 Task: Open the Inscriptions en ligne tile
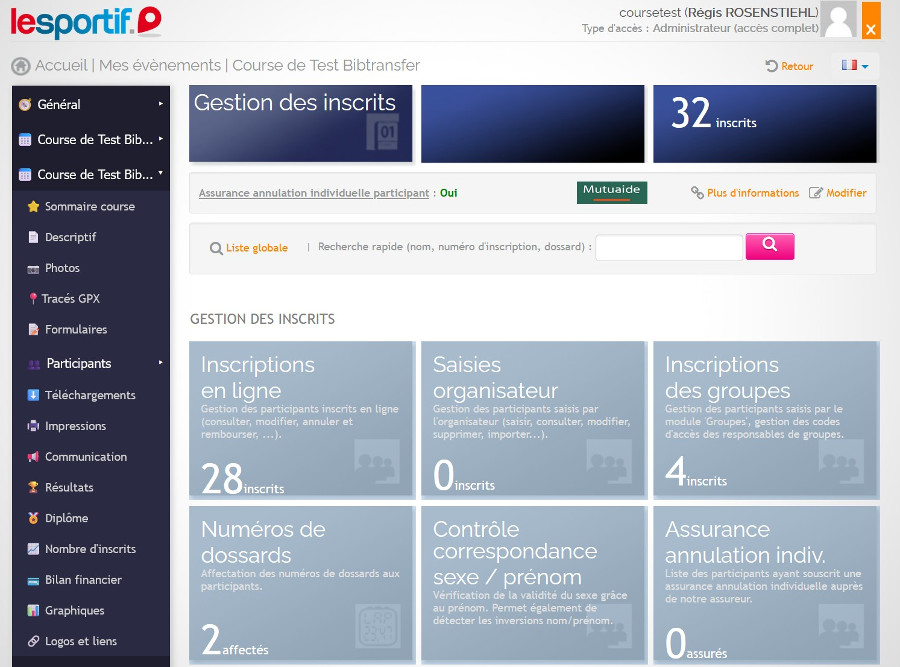click(x=301, y=420)
